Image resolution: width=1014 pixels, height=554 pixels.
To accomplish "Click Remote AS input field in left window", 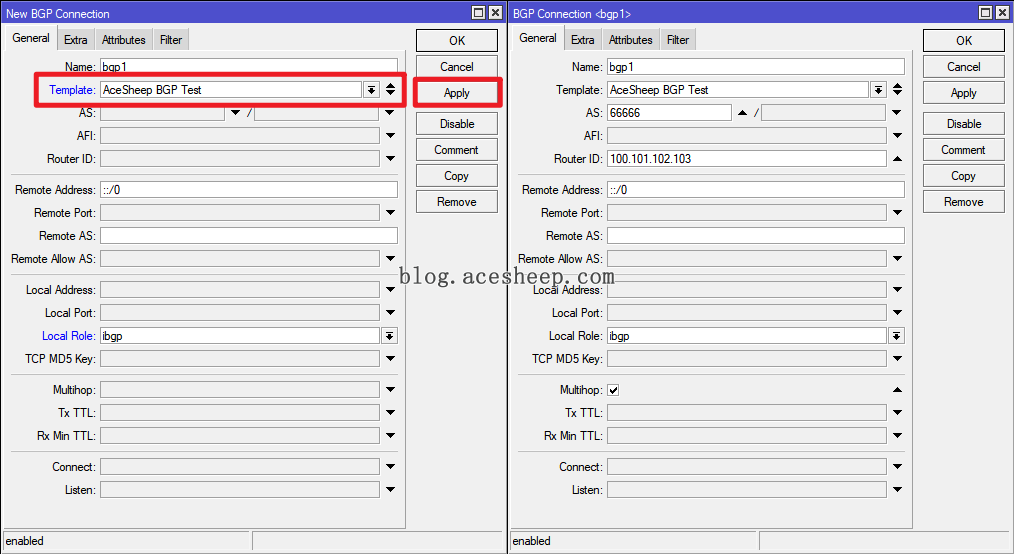I will 248,236.
